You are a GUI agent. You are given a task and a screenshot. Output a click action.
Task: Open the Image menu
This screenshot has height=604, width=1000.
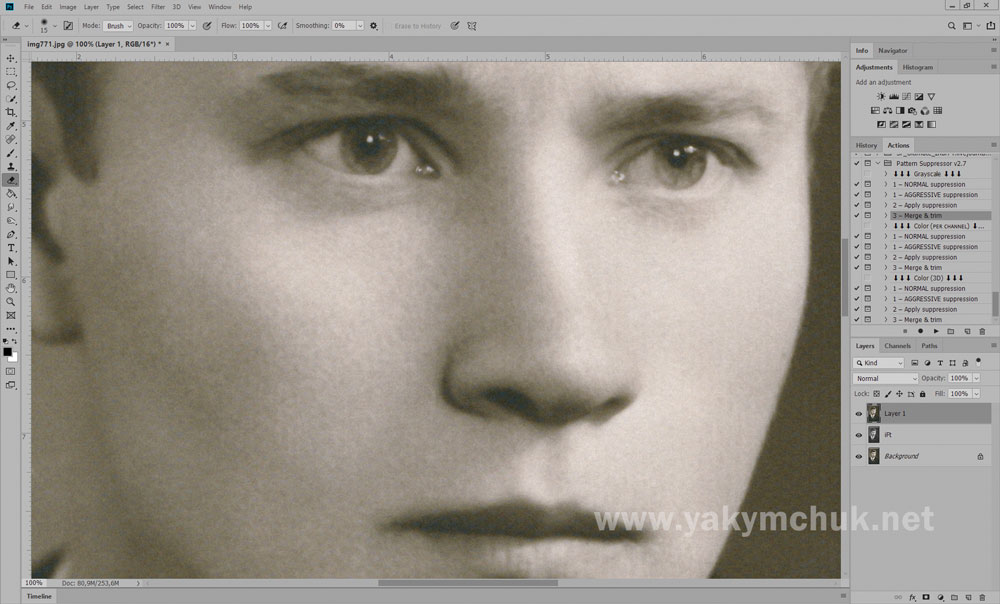tap(68, 7)
